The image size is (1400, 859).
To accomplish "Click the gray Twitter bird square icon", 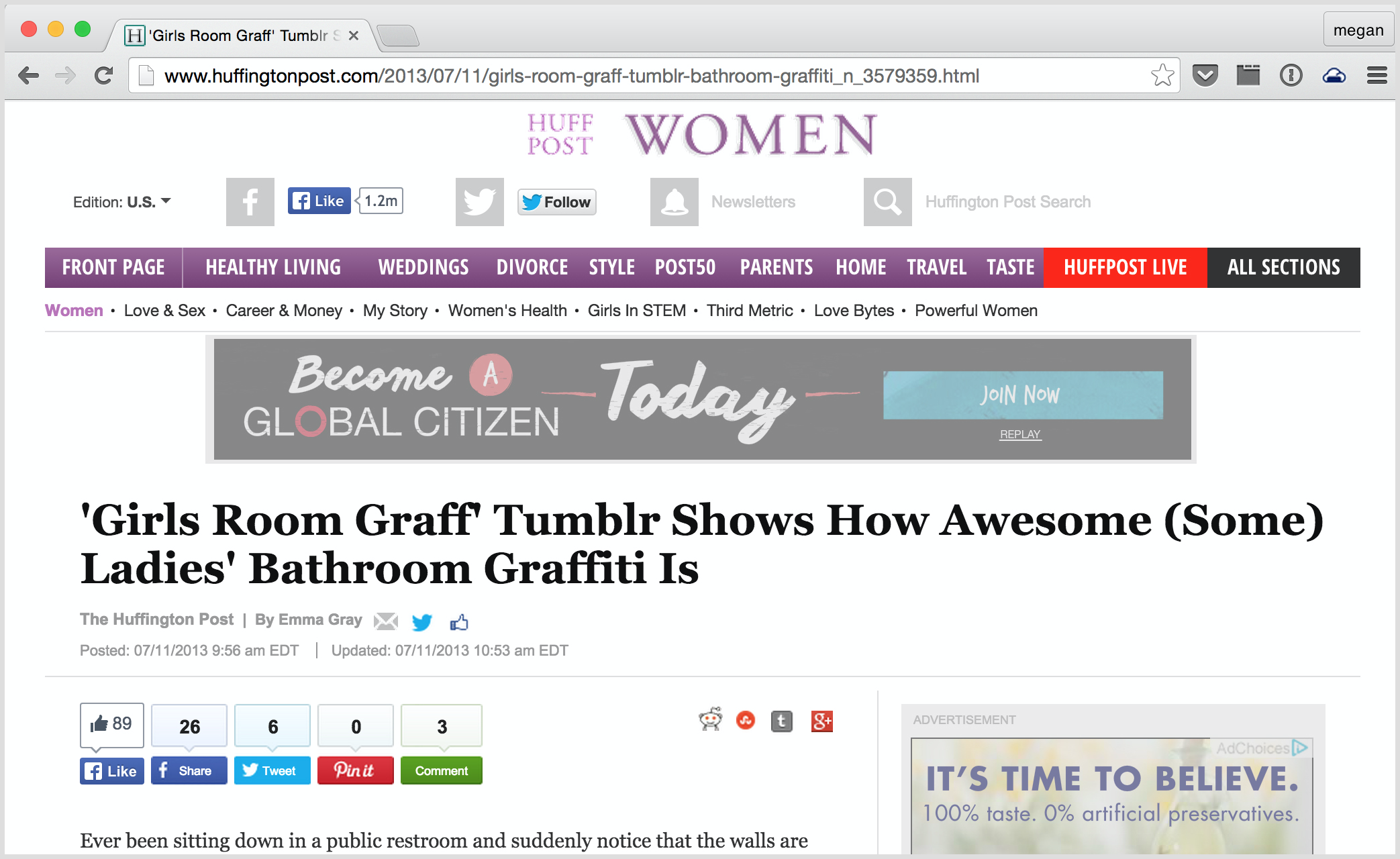I will 480,202.
